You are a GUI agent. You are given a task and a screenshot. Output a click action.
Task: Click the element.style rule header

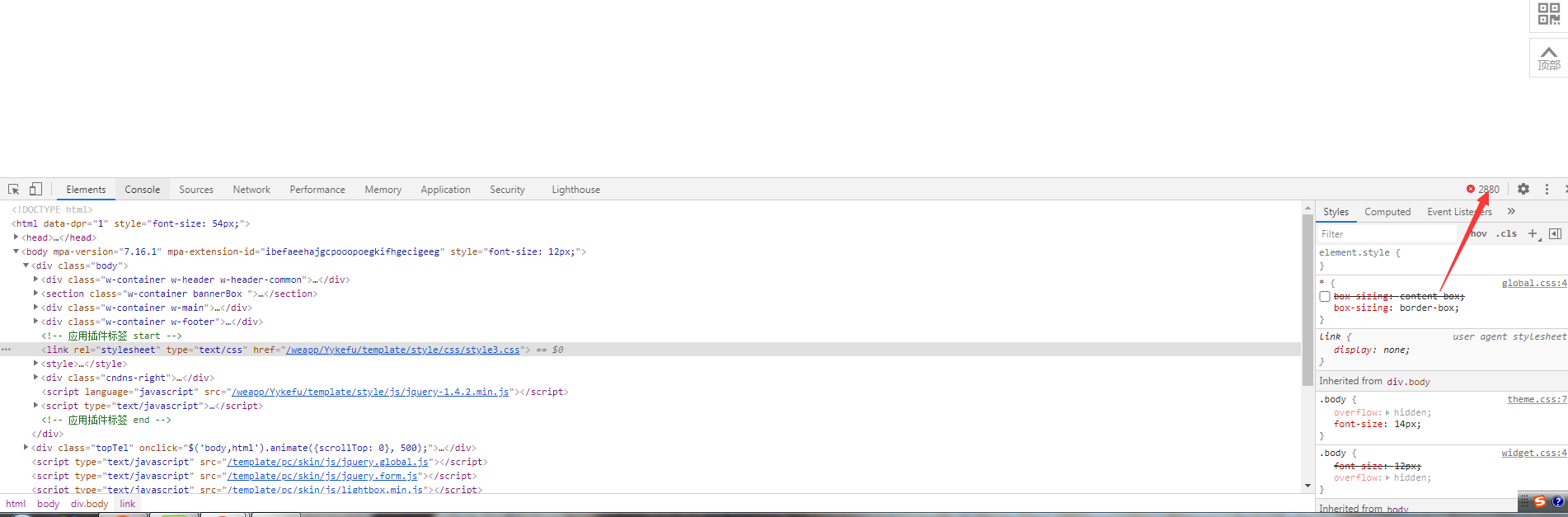click(x=1359, y=252)
